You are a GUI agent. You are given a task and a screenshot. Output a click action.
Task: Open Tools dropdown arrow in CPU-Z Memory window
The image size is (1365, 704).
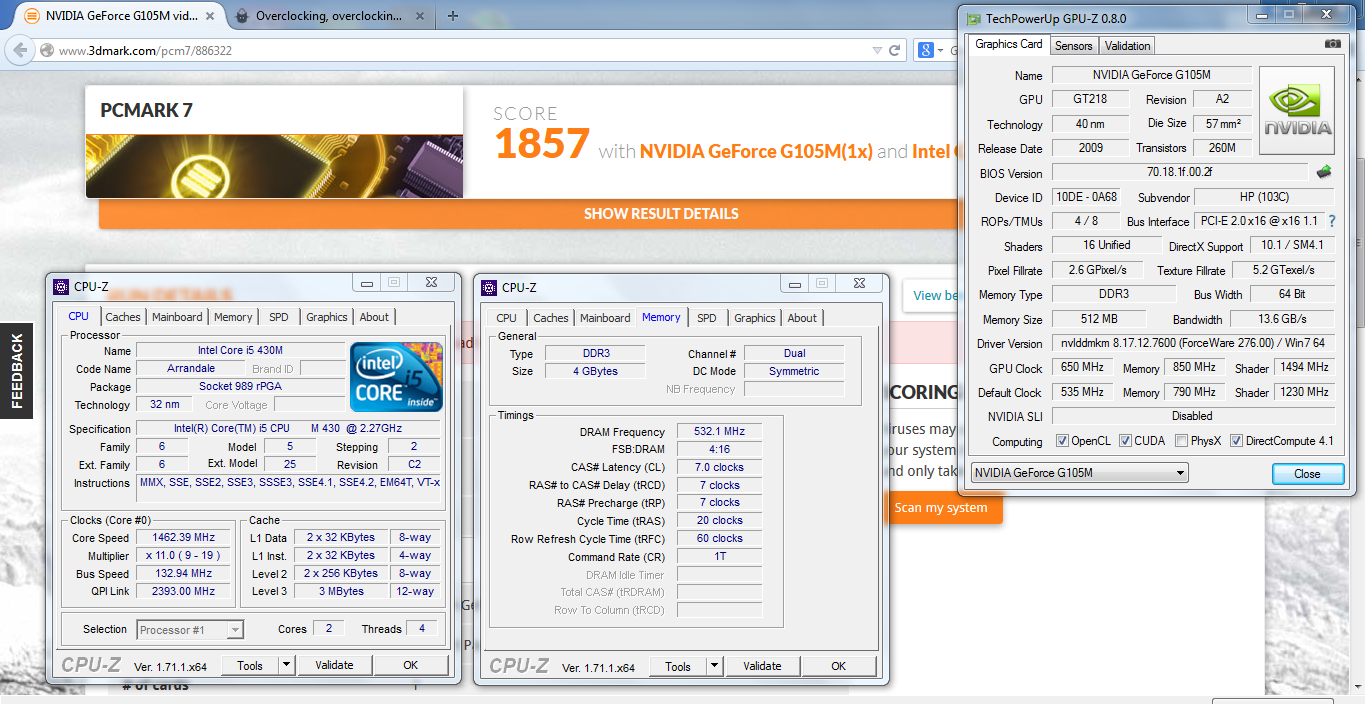pyautogui.click(x=714, y=666)
